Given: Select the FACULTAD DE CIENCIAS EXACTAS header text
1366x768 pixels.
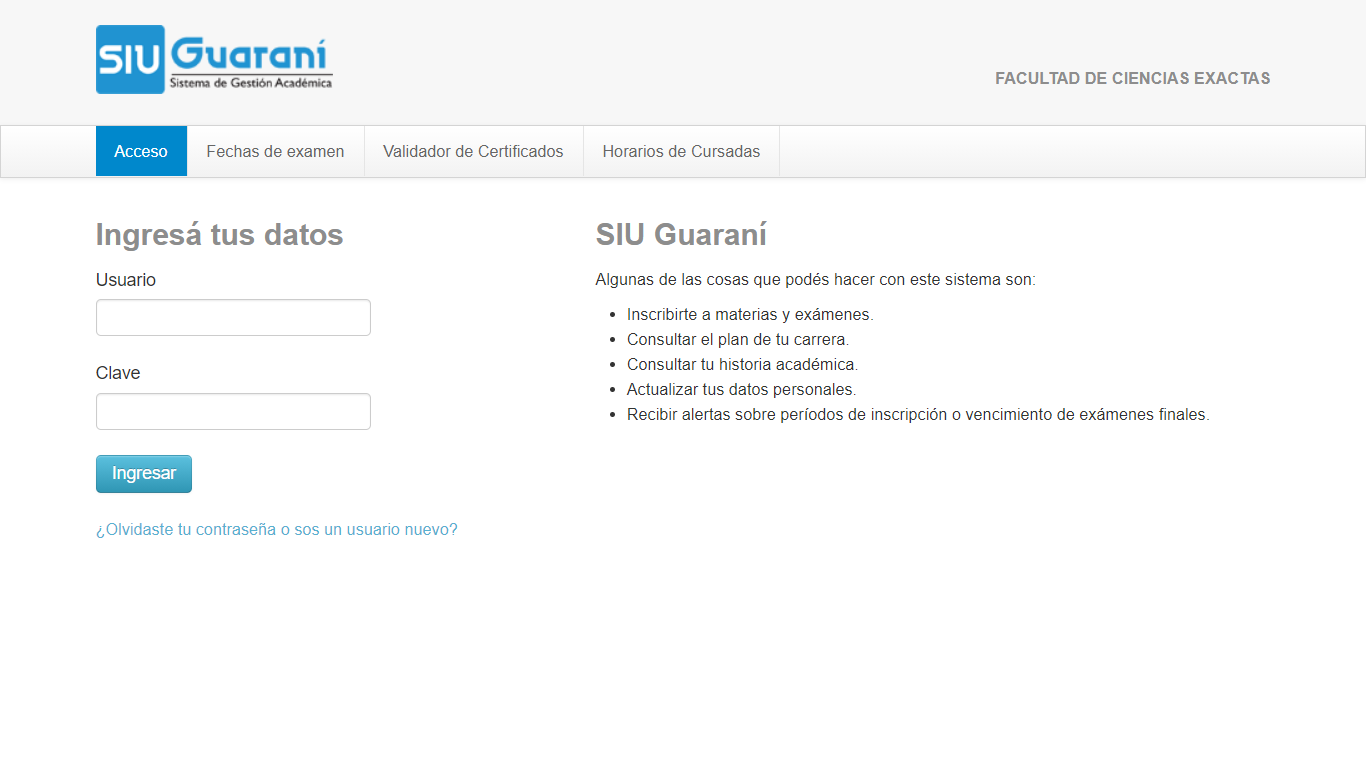Looking at the screenshot, I should pos(1133,78).
